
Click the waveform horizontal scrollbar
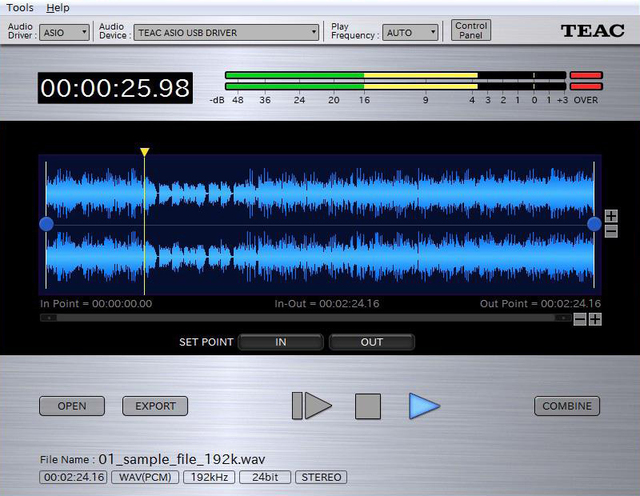pyautogui.click(x=305, y=318)
